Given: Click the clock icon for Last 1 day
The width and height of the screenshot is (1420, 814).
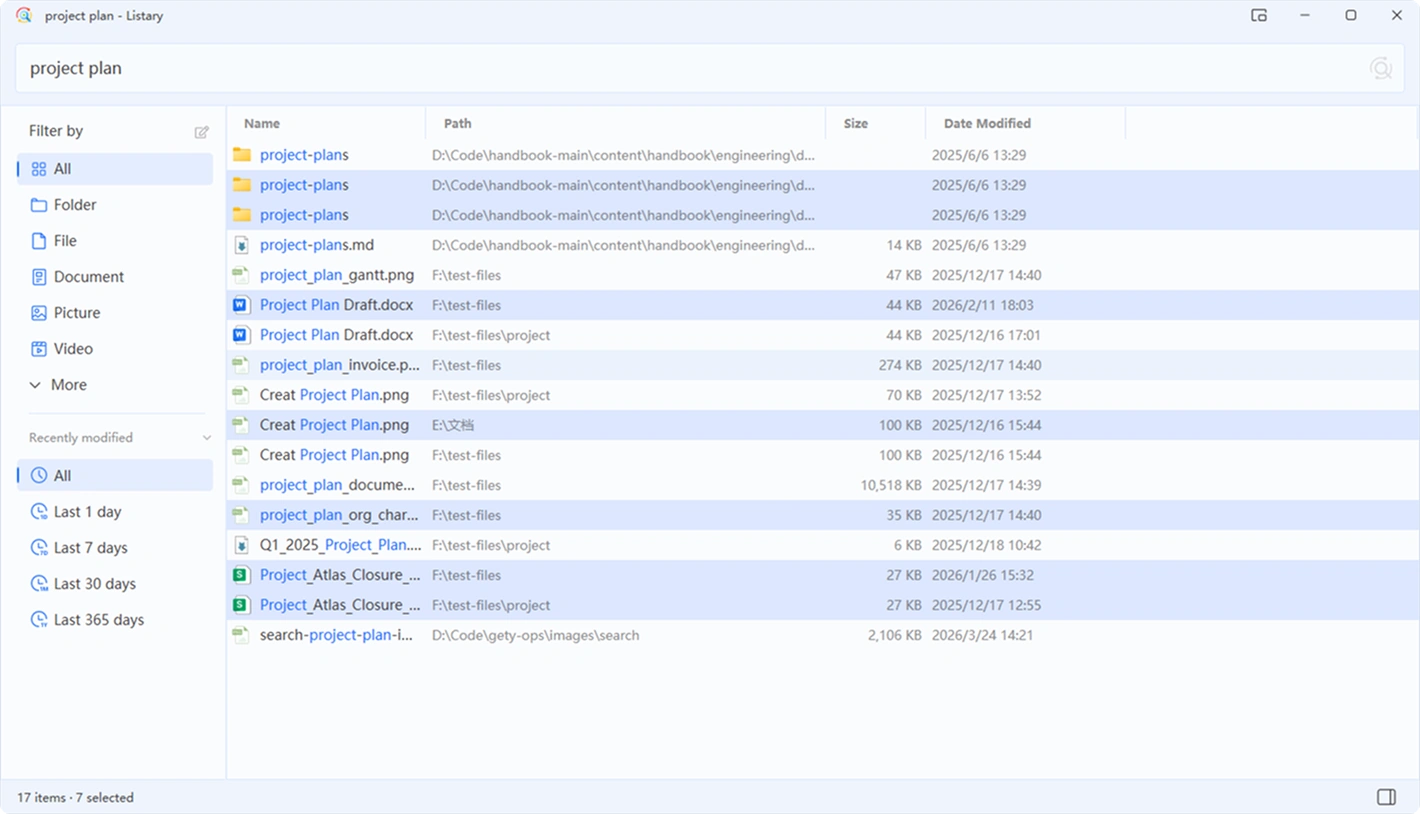Looking at the screenshot, I should [x=39, y=512].
